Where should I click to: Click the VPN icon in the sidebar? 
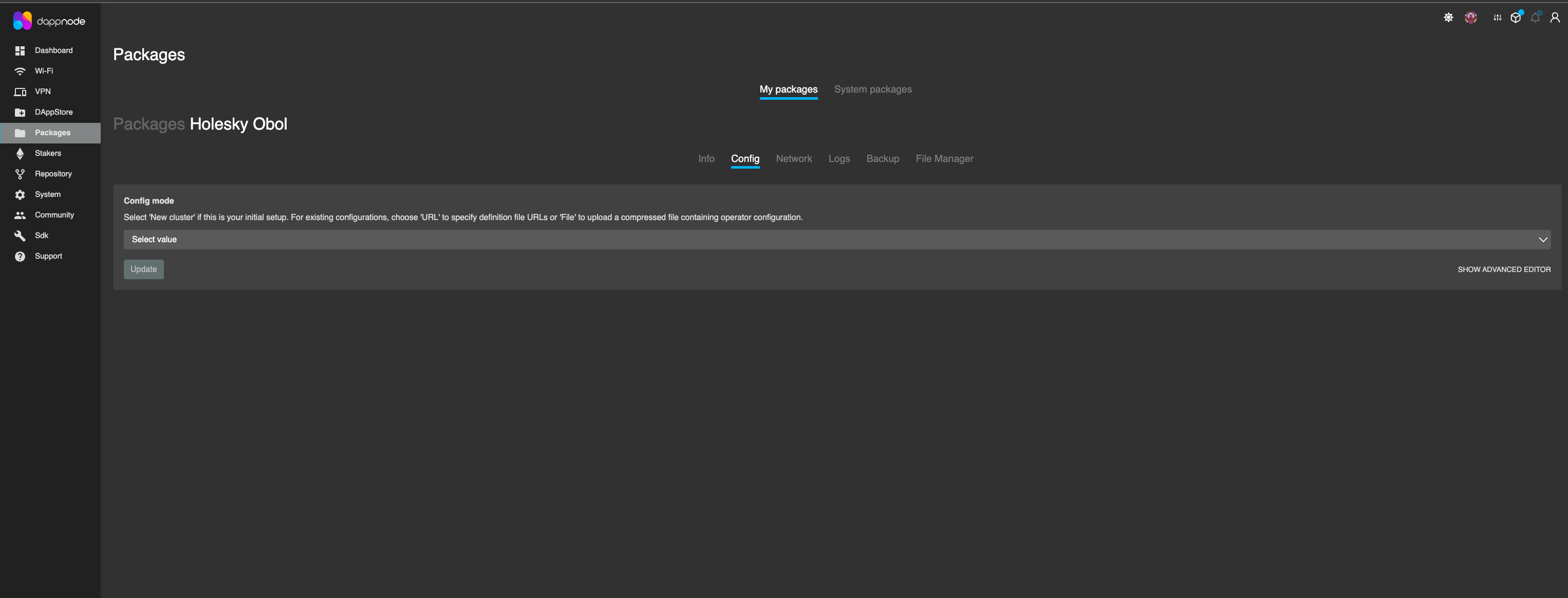tap(20, 92)
